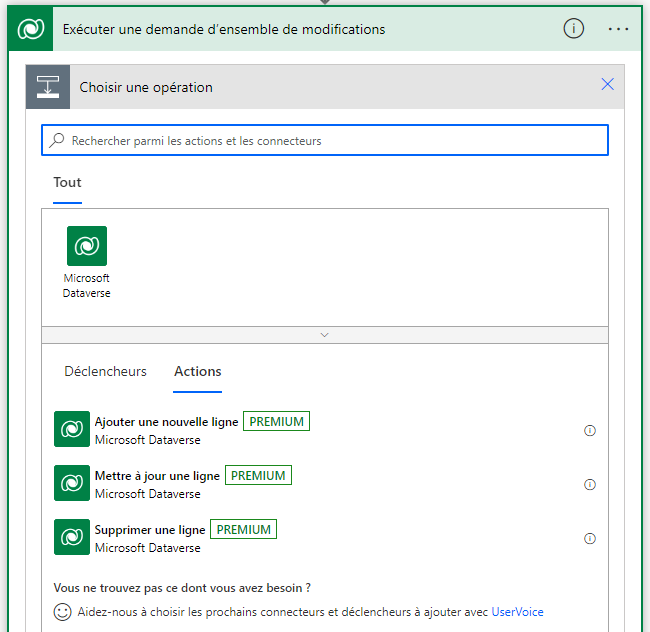Open the three-dots menu of the changeset action

[618, 29]
